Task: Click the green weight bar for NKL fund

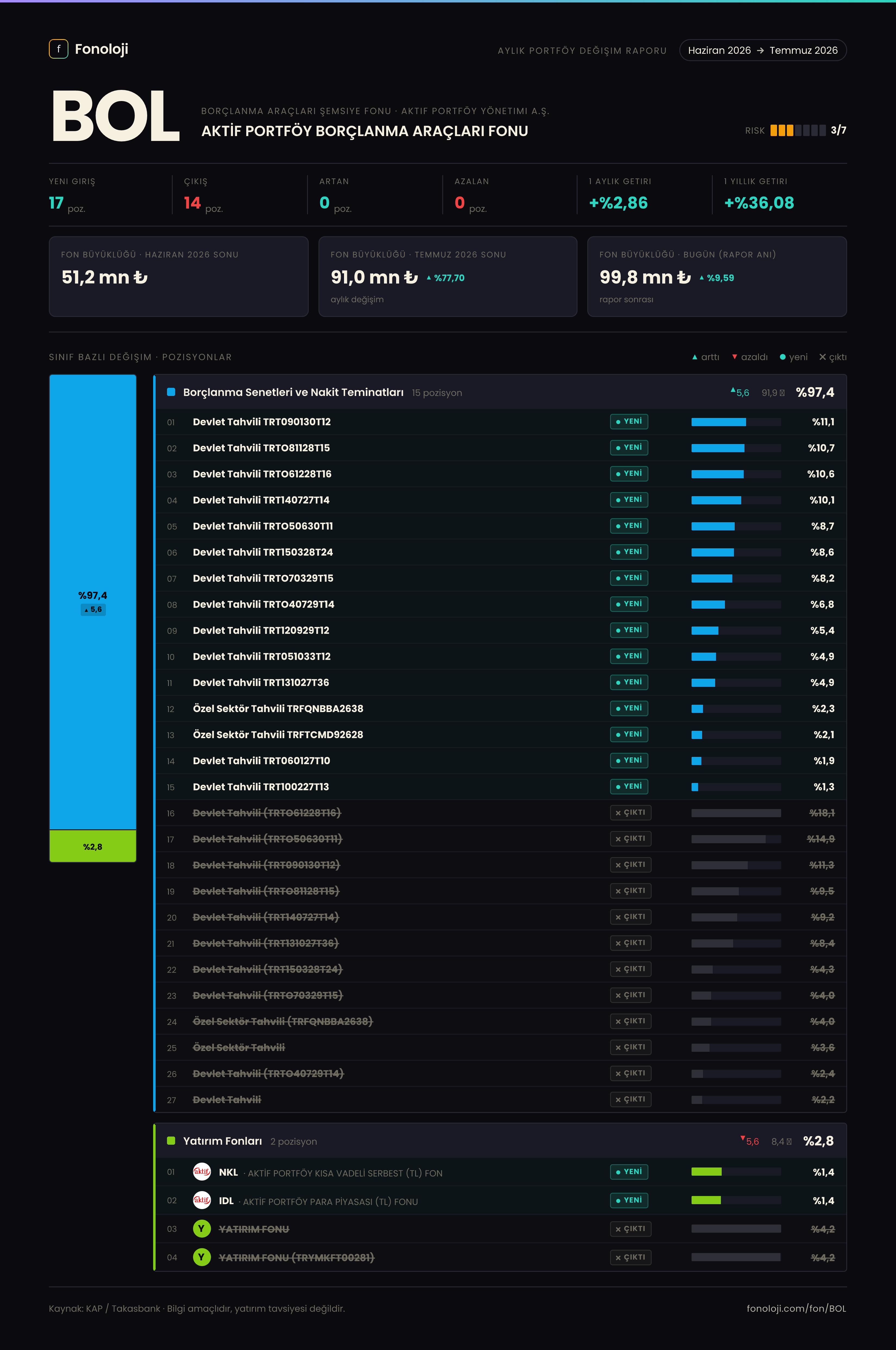Action: click(736, 1172)
